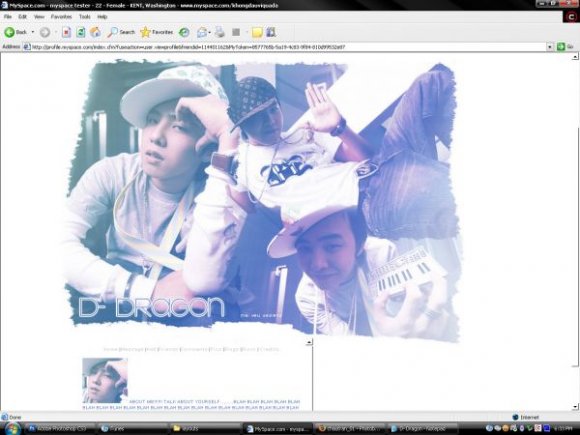
Task: Click the grey Forward arrow button
Action: [x=44, y=32]
